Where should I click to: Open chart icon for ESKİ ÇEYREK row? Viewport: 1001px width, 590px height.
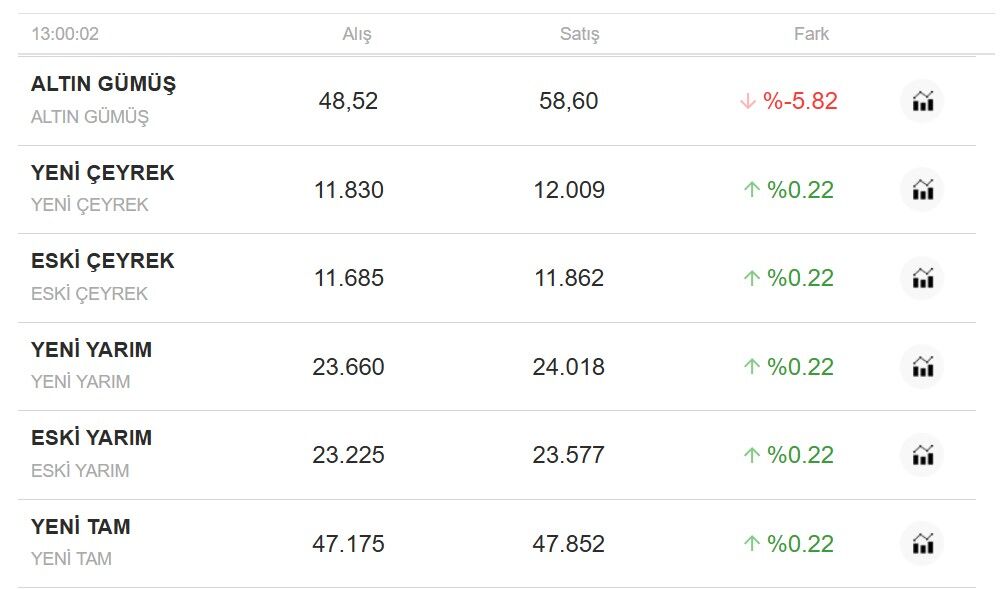pyautogui.click(x=922, y=278)
